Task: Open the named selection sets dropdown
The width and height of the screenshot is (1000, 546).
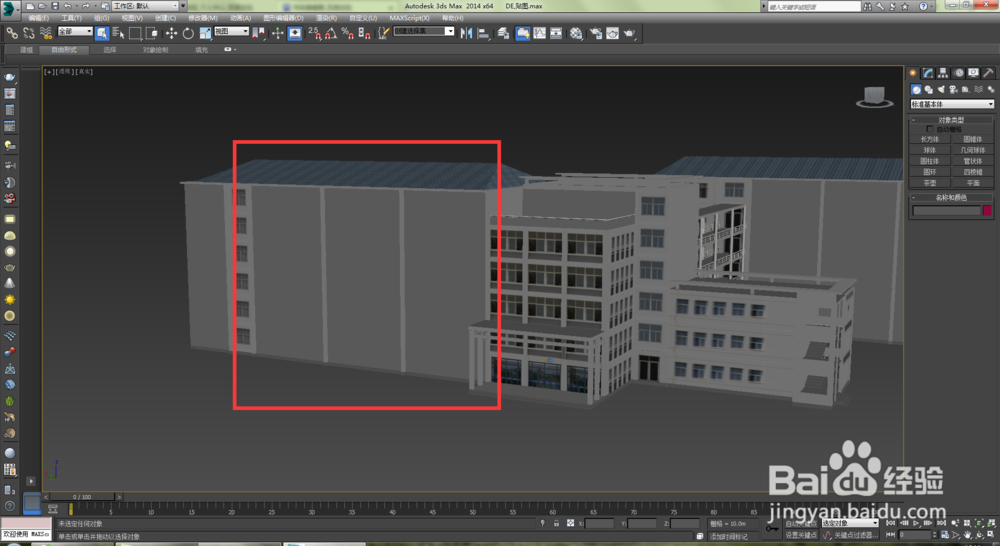Action: [x=423, y=31]
